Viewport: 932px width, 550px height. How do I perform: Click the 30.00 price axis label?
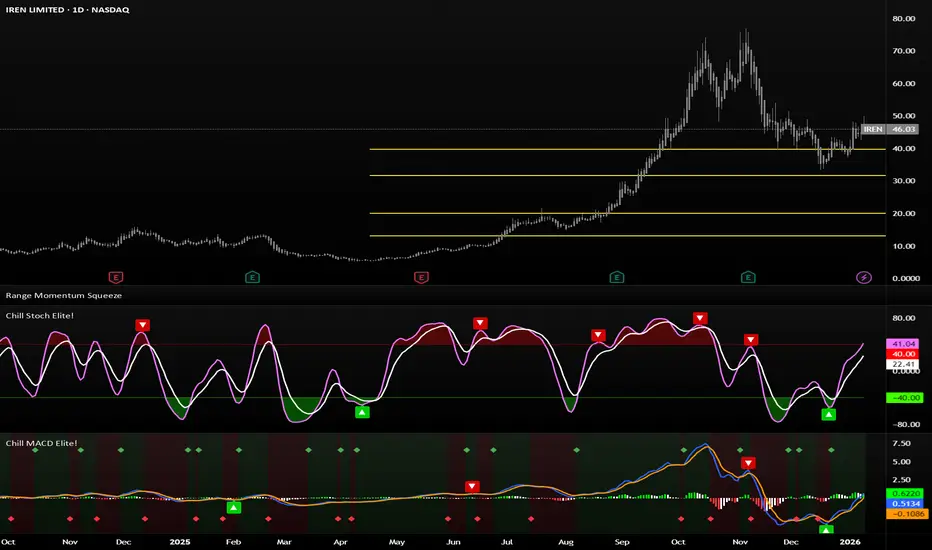tap(903, 181)
